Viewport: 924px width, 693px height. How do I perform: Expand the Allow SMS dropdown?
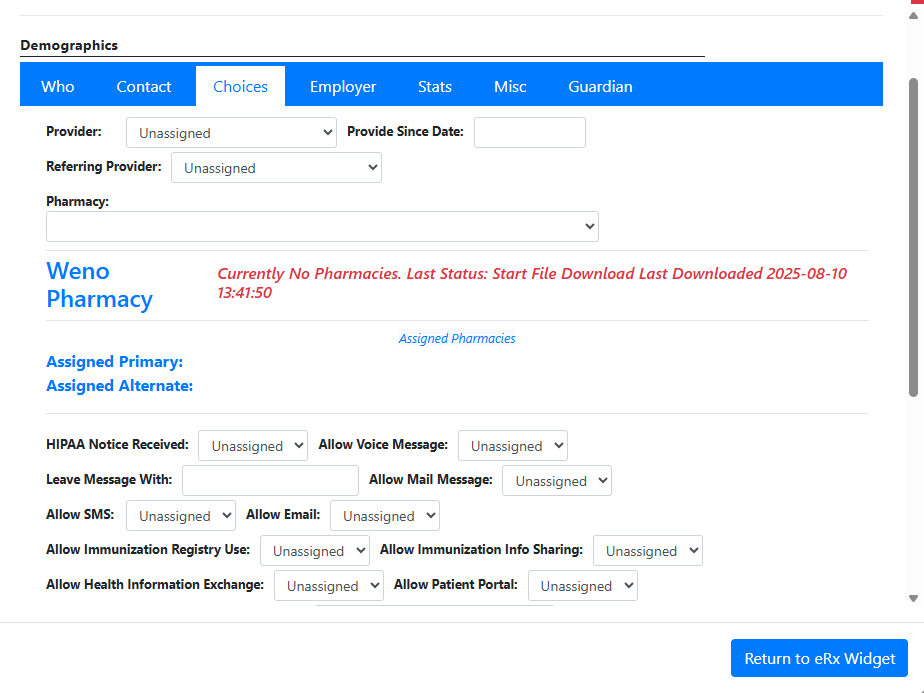(181, 516)
